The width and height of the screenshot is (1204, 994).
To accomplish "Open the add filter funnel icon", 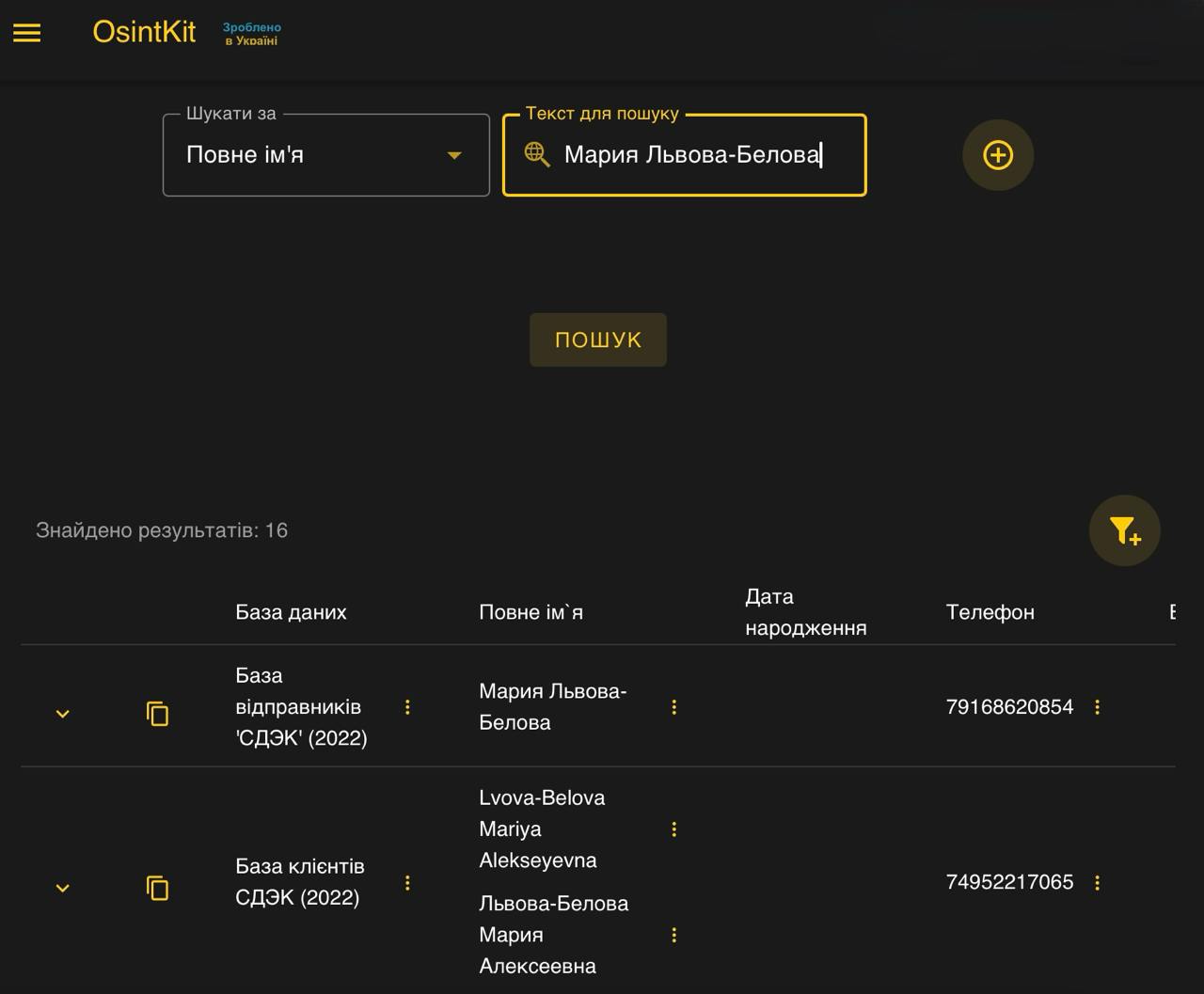I will (x=1124, y=530).
